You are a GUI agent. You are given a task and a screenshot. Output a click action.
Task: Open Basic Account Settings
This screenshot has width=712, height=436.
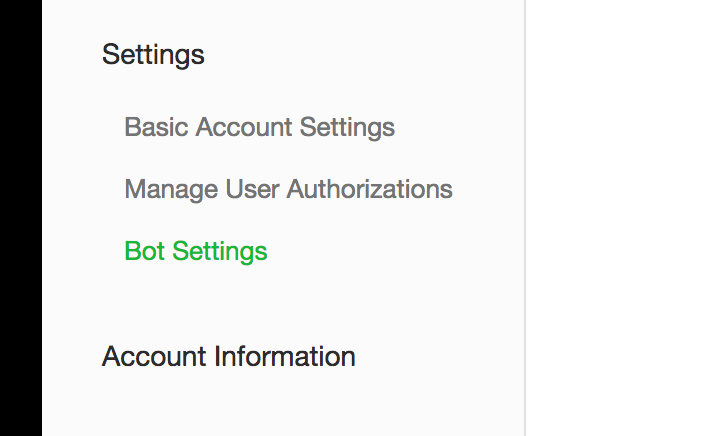point(259,128)
